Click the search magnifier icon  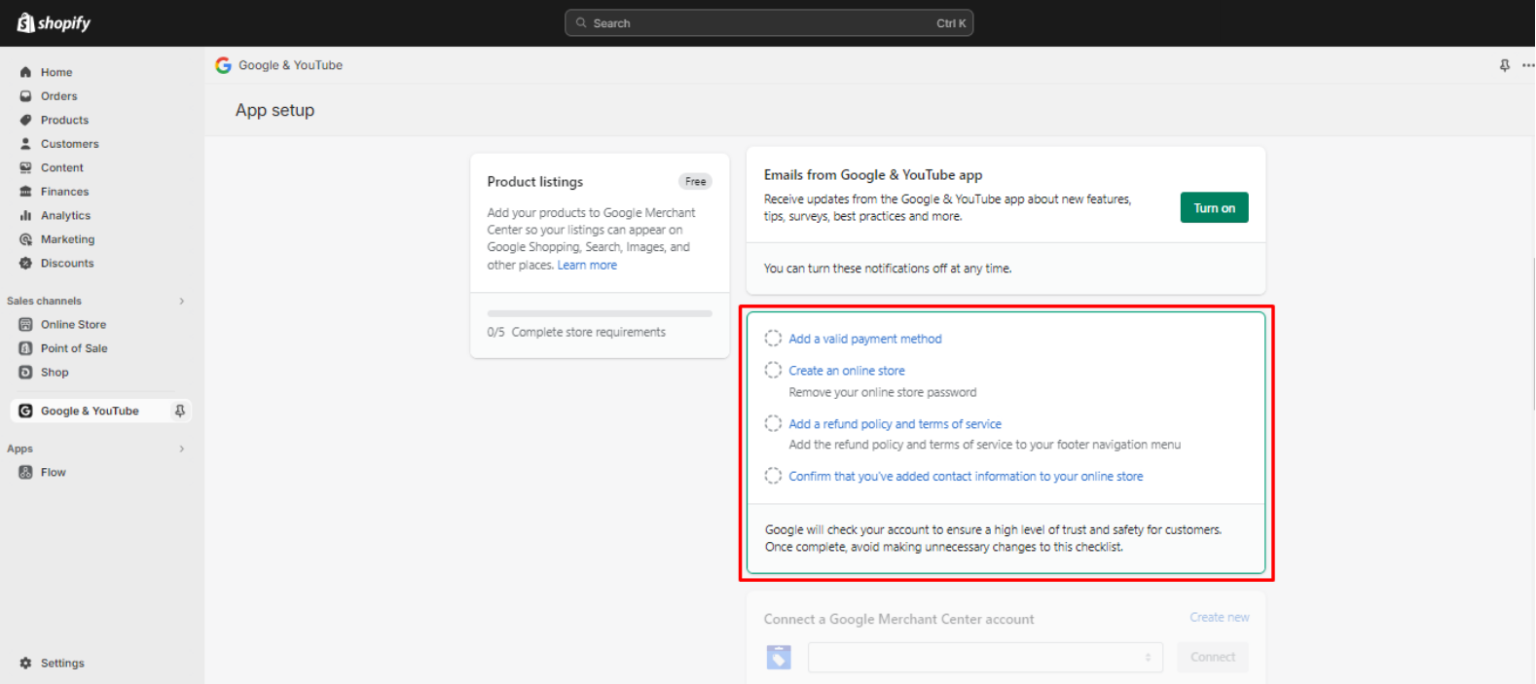click(x=582, y=23)
